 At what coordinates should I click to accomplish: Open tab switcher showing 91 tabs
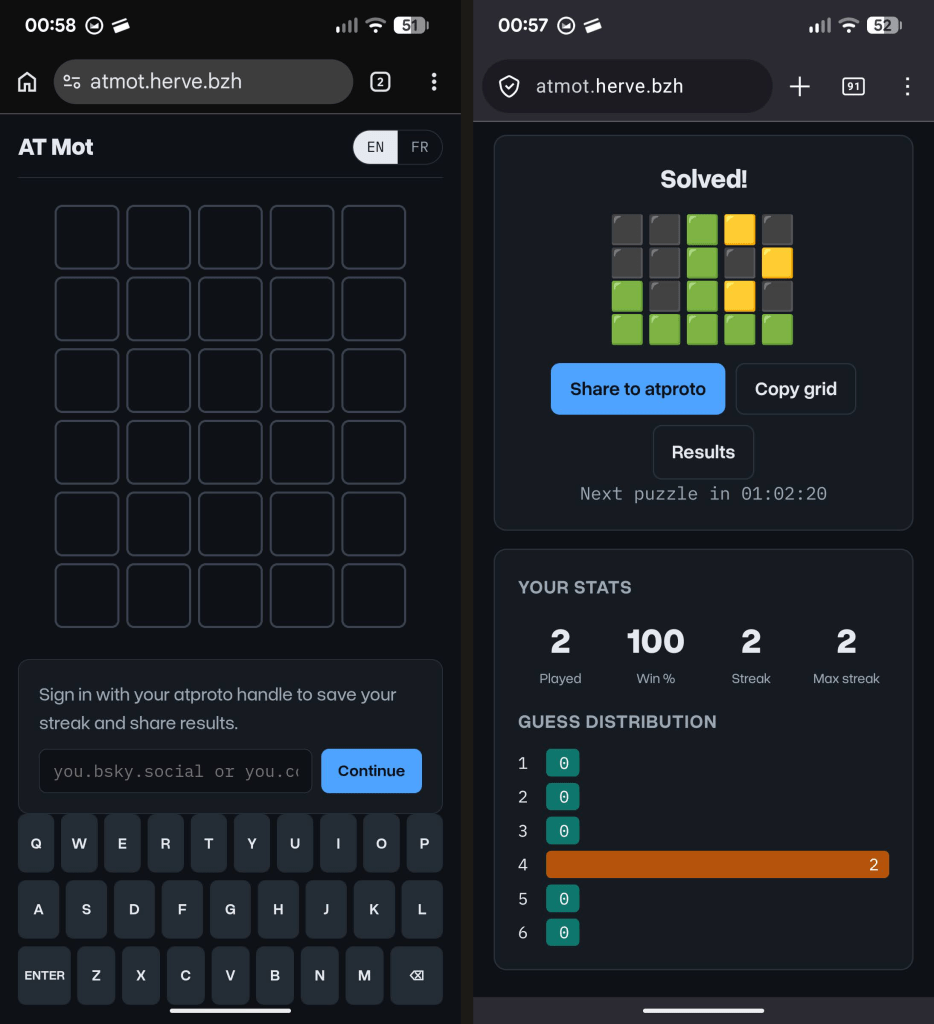(x=854, y=86)
